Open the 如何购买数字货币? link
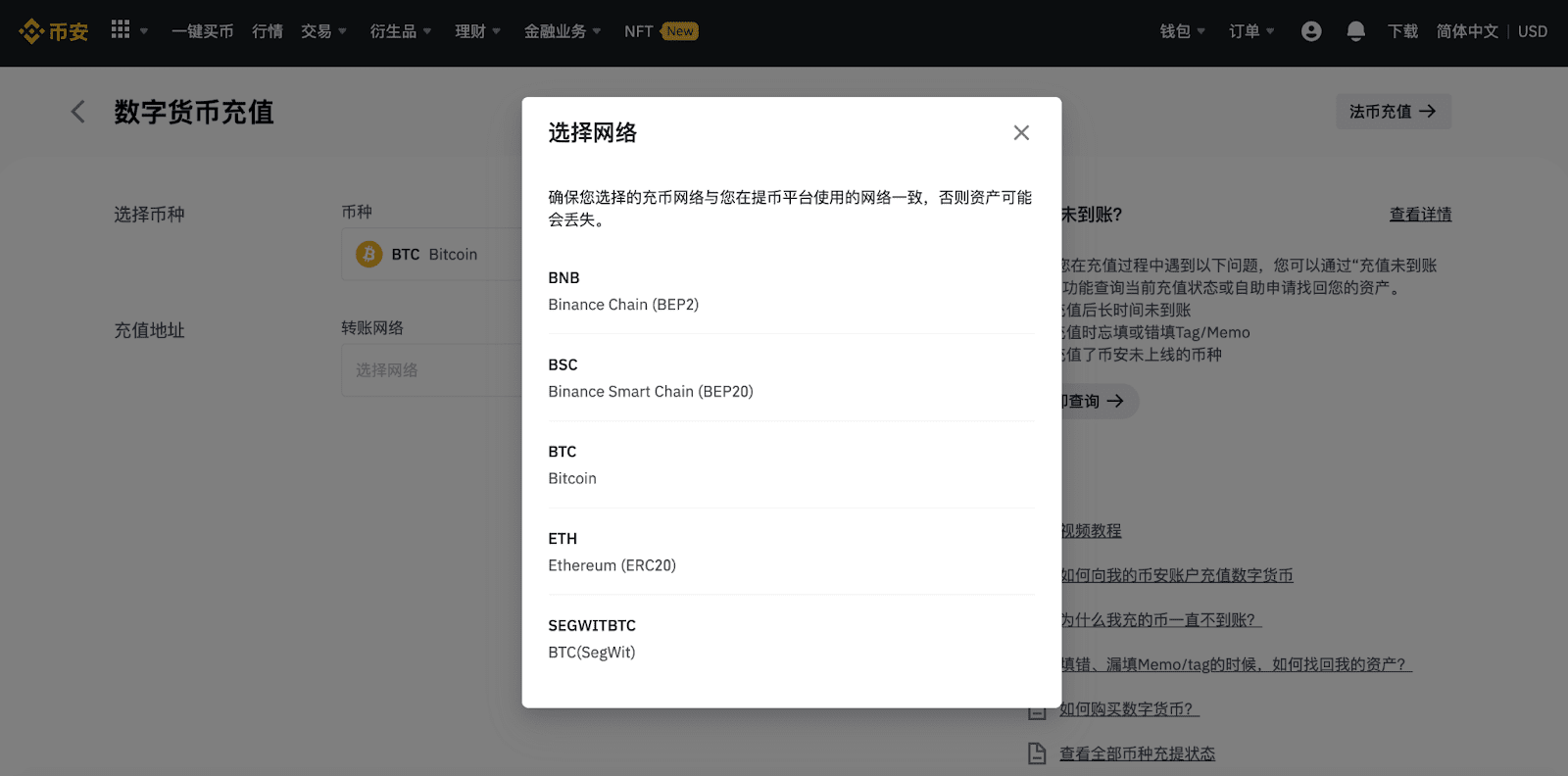The width and height of the screenshot is (1568, 776). point(1129,709)
